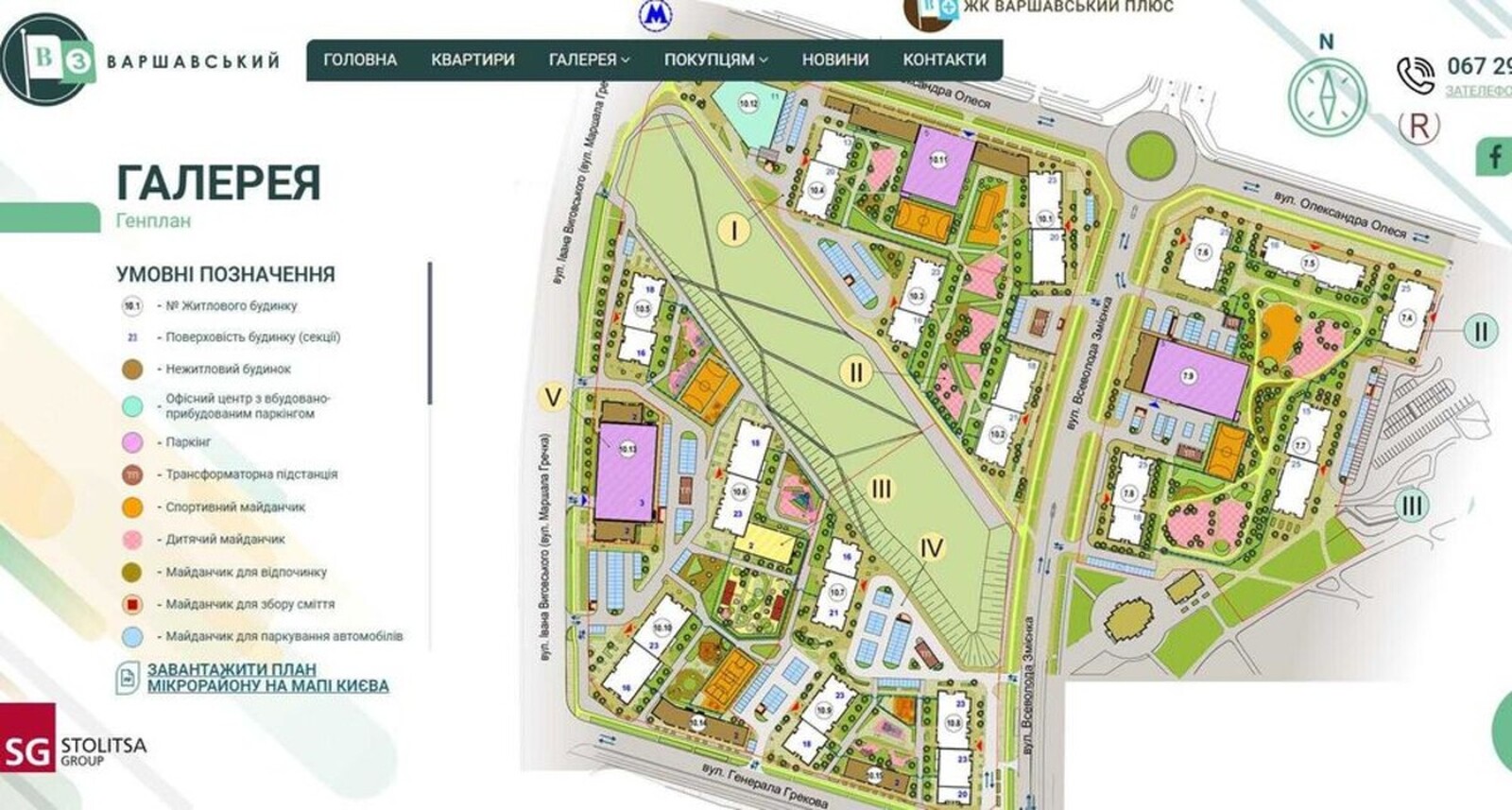Click the mint office center legend swatch
Image resolution: width=1512 pixels, height=810 pixels.
tap(132, 406)
